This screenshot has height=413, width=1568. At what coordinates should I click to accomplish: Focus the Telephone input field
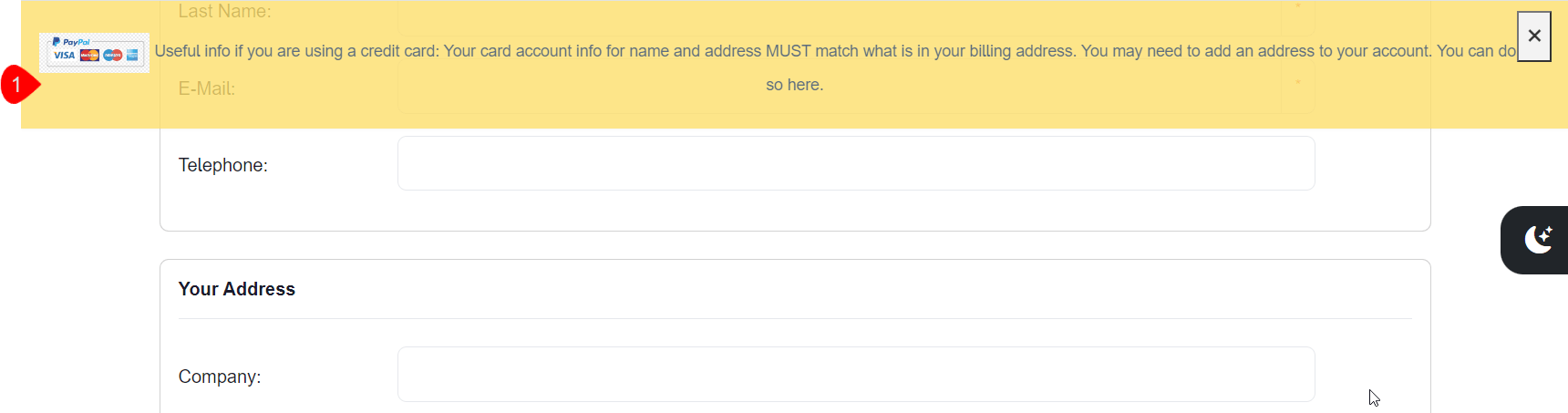click(855, 164)
